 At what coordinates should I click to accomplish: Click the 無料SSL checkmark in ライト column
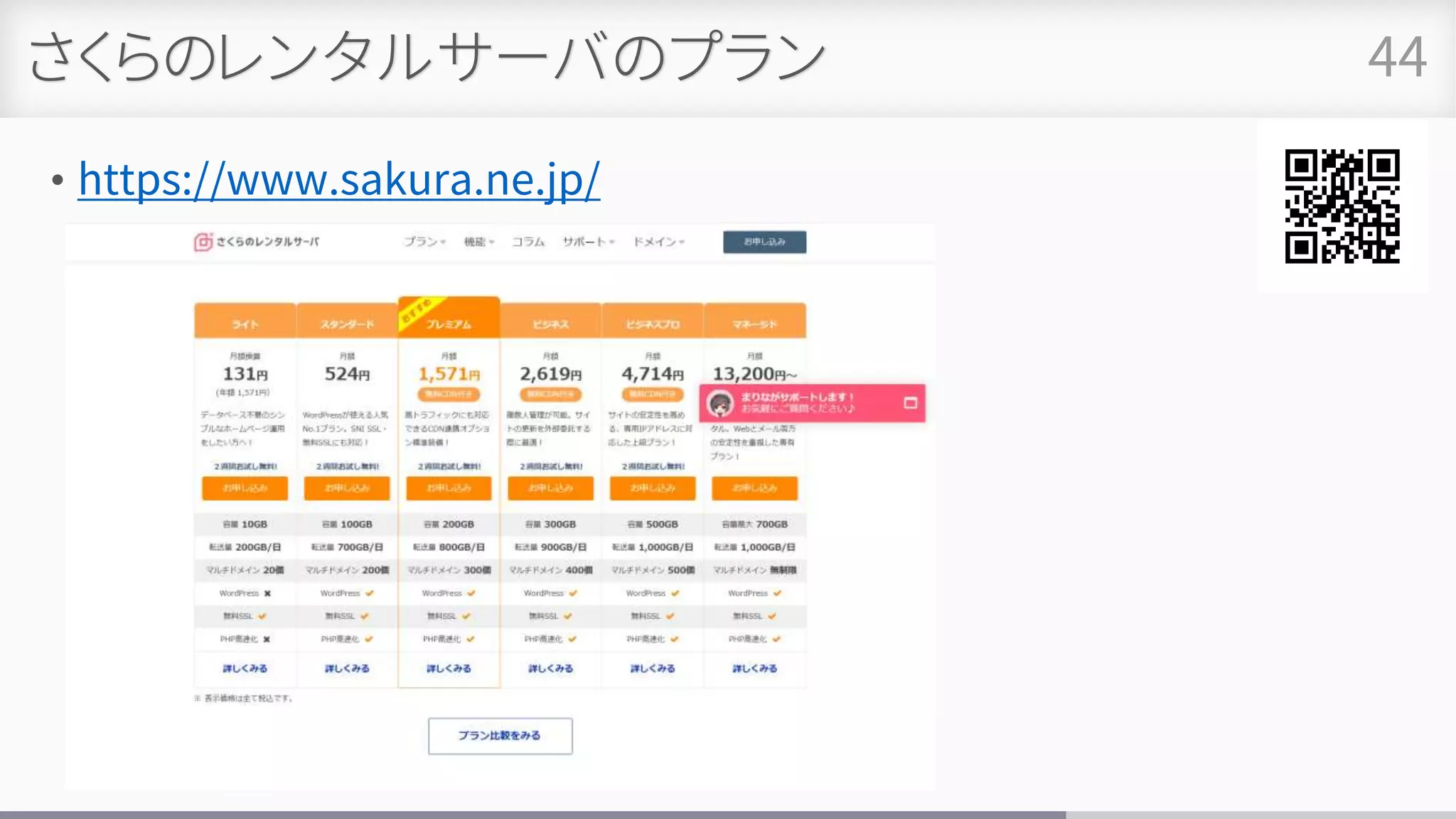point(262,616)
